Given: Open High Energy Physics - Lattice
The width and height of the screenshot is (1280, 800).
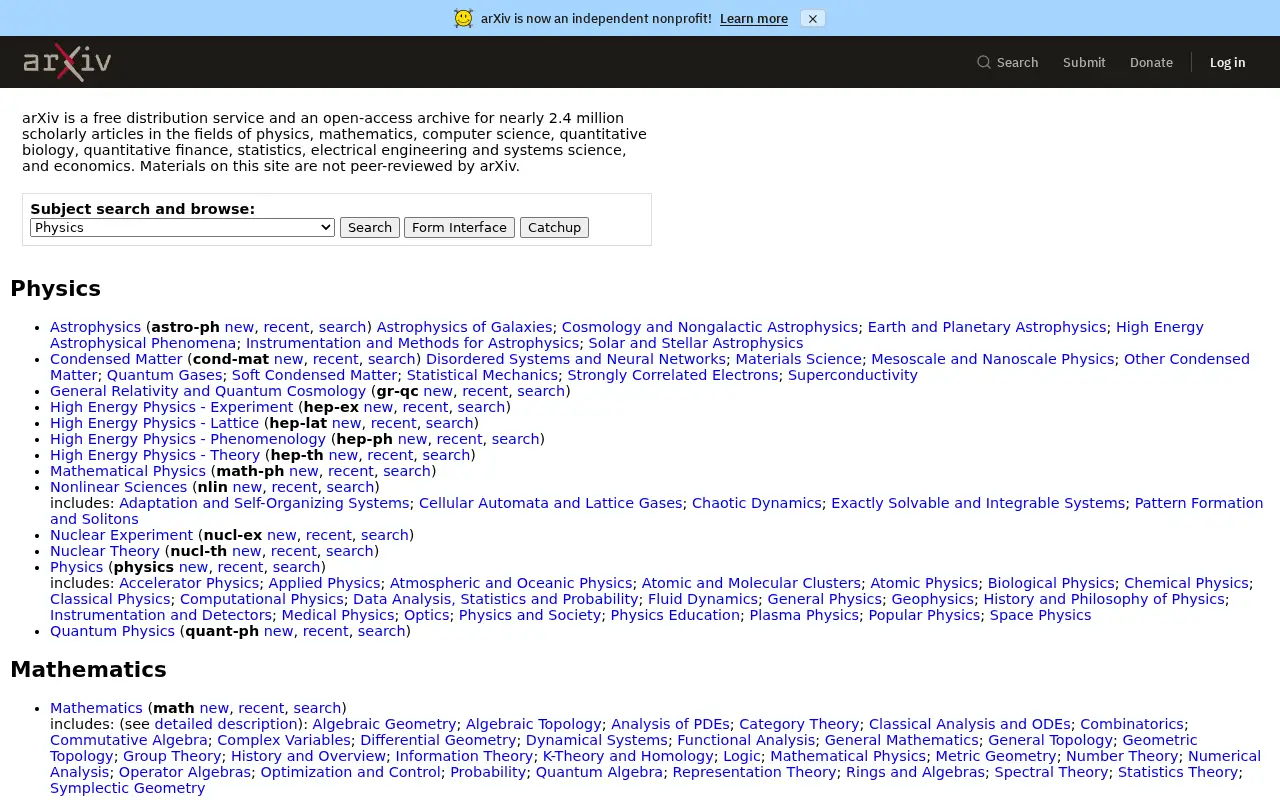Looking at the screenshot, I should [154, 423].
